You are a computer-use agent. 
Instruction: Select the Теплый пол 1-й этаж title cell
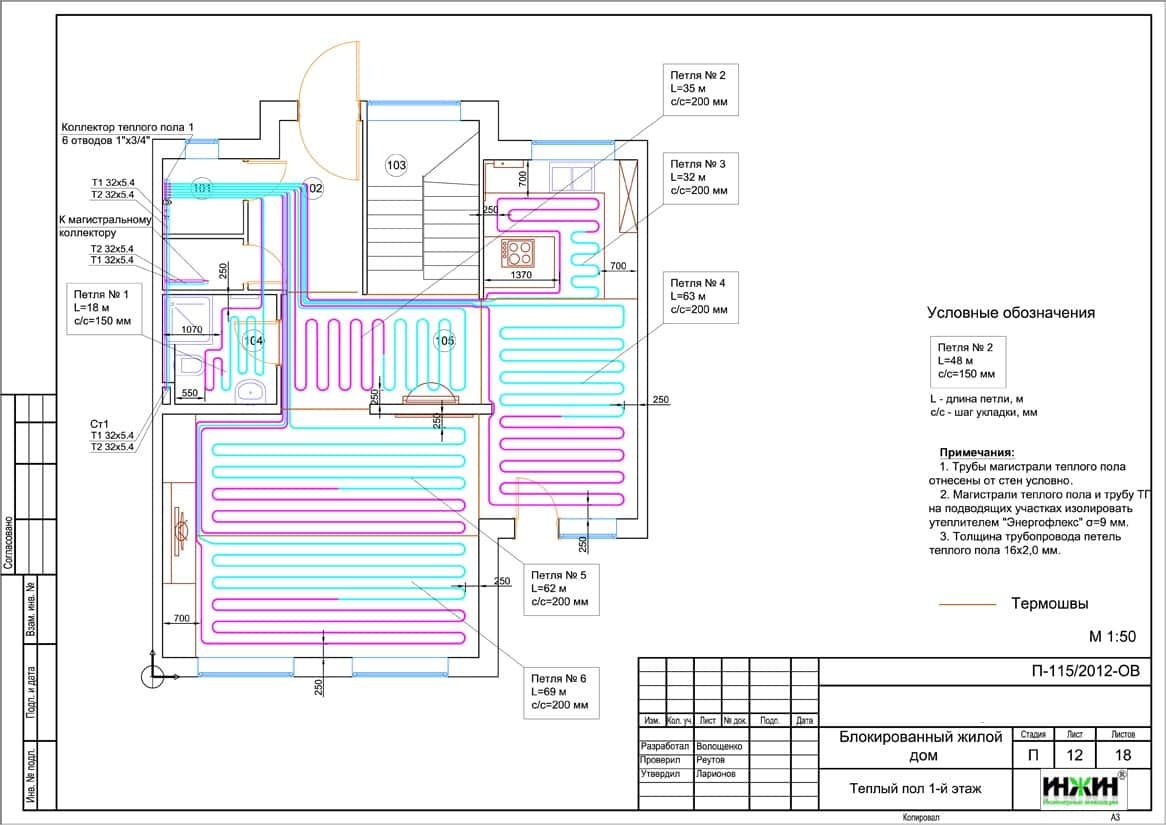[915, 789]
